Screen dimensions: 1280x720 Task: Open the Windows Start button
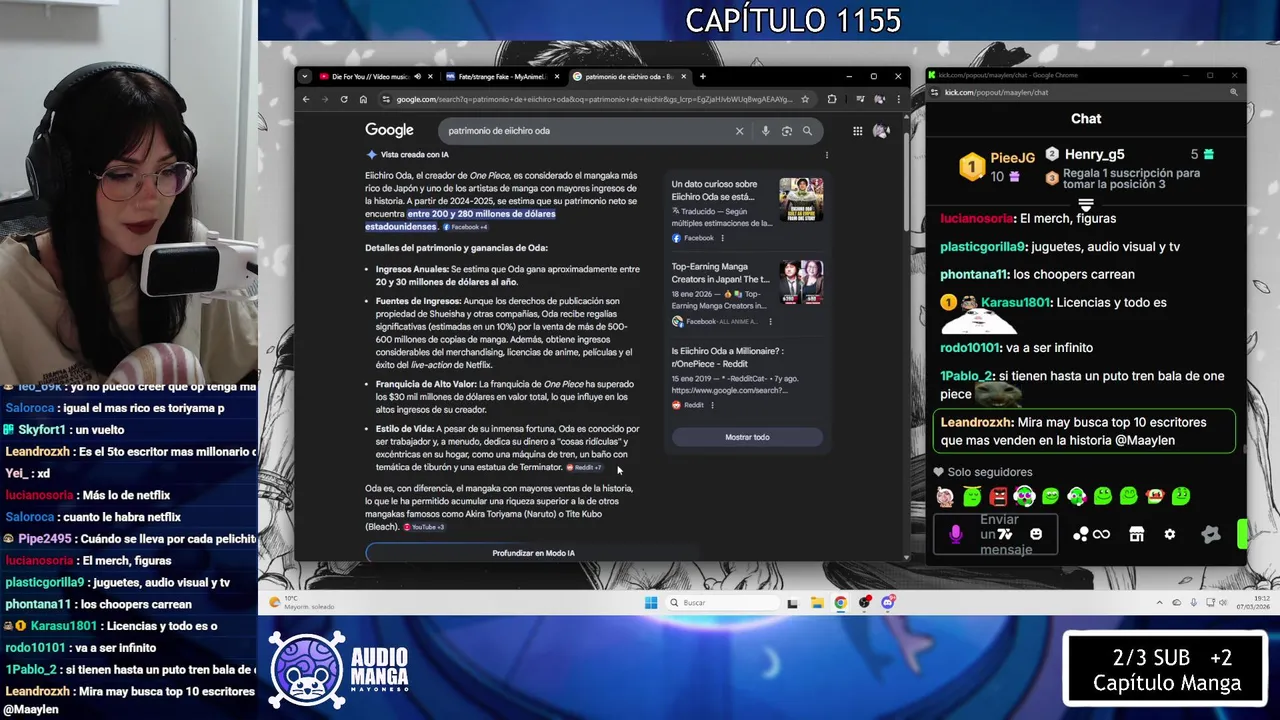coord(651,602)
